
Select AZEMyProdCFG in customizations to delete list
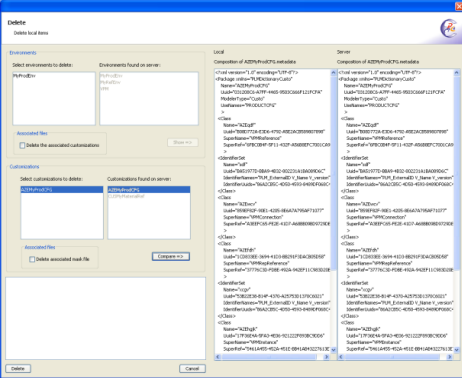tap(62, 190)
